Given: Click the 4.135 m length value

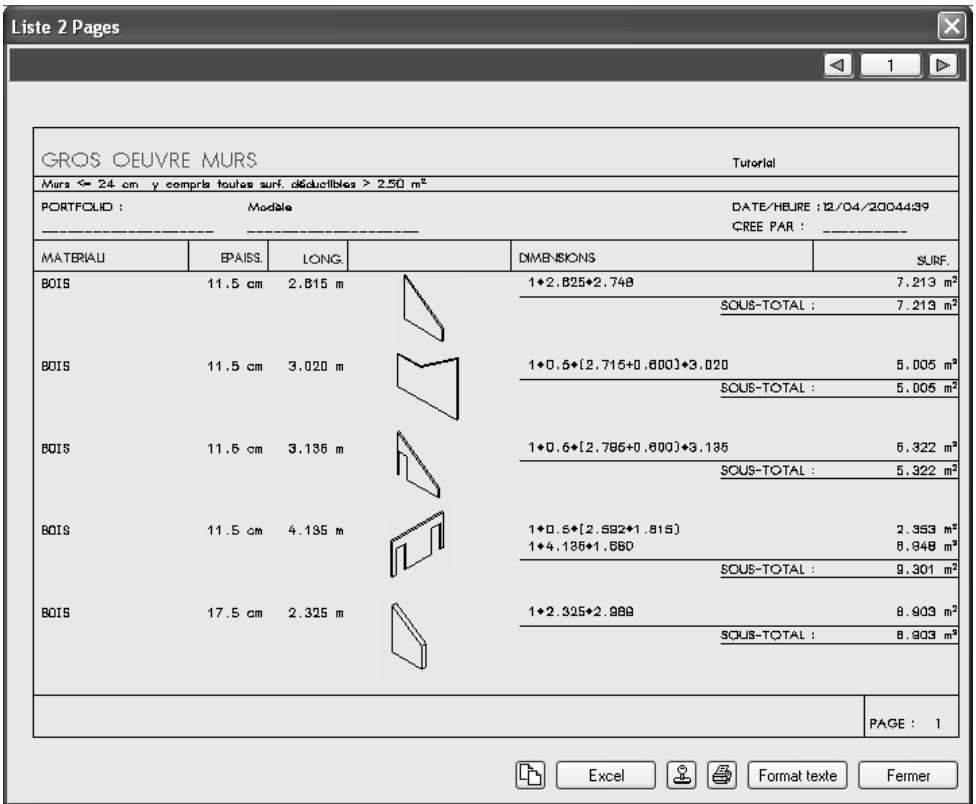Looking at the screenshot, I should (316, 531).
